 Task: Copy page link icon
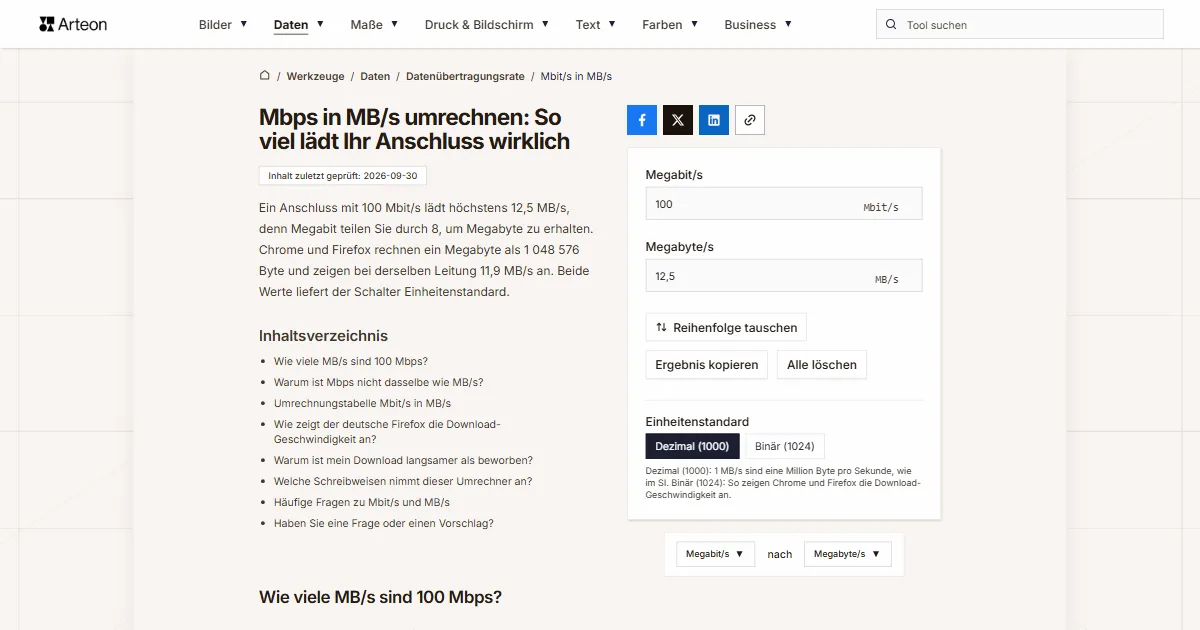(750, 120)
